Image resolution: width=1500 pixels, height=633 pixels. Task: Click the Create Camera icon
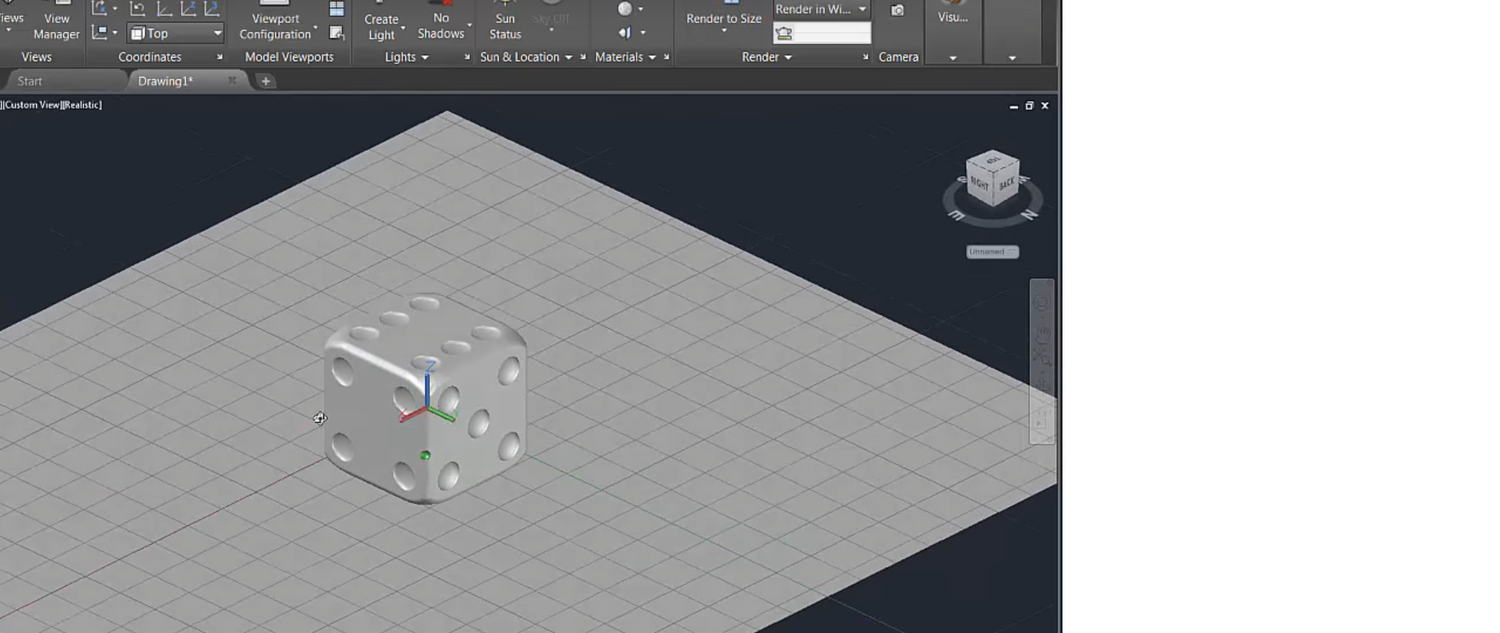[898, 10]
